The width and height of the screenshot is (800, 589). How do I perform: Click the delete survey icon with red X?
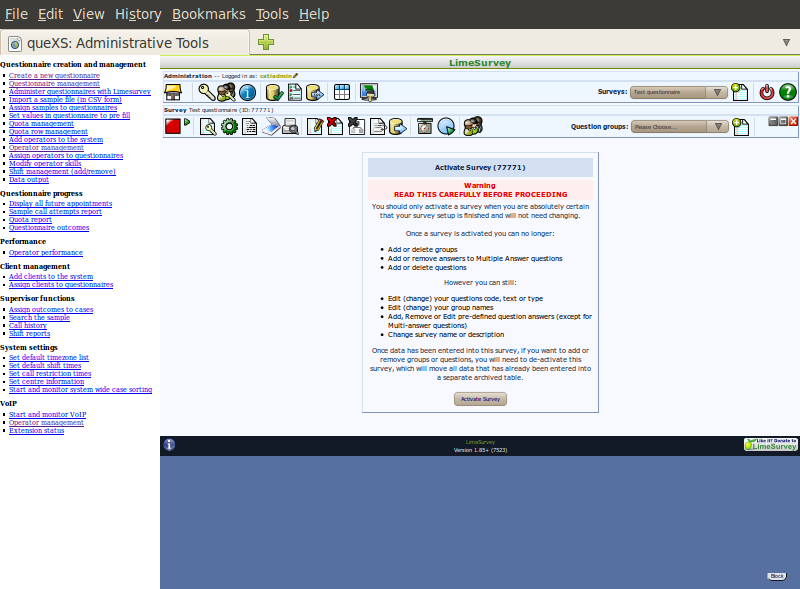(335, 126)
